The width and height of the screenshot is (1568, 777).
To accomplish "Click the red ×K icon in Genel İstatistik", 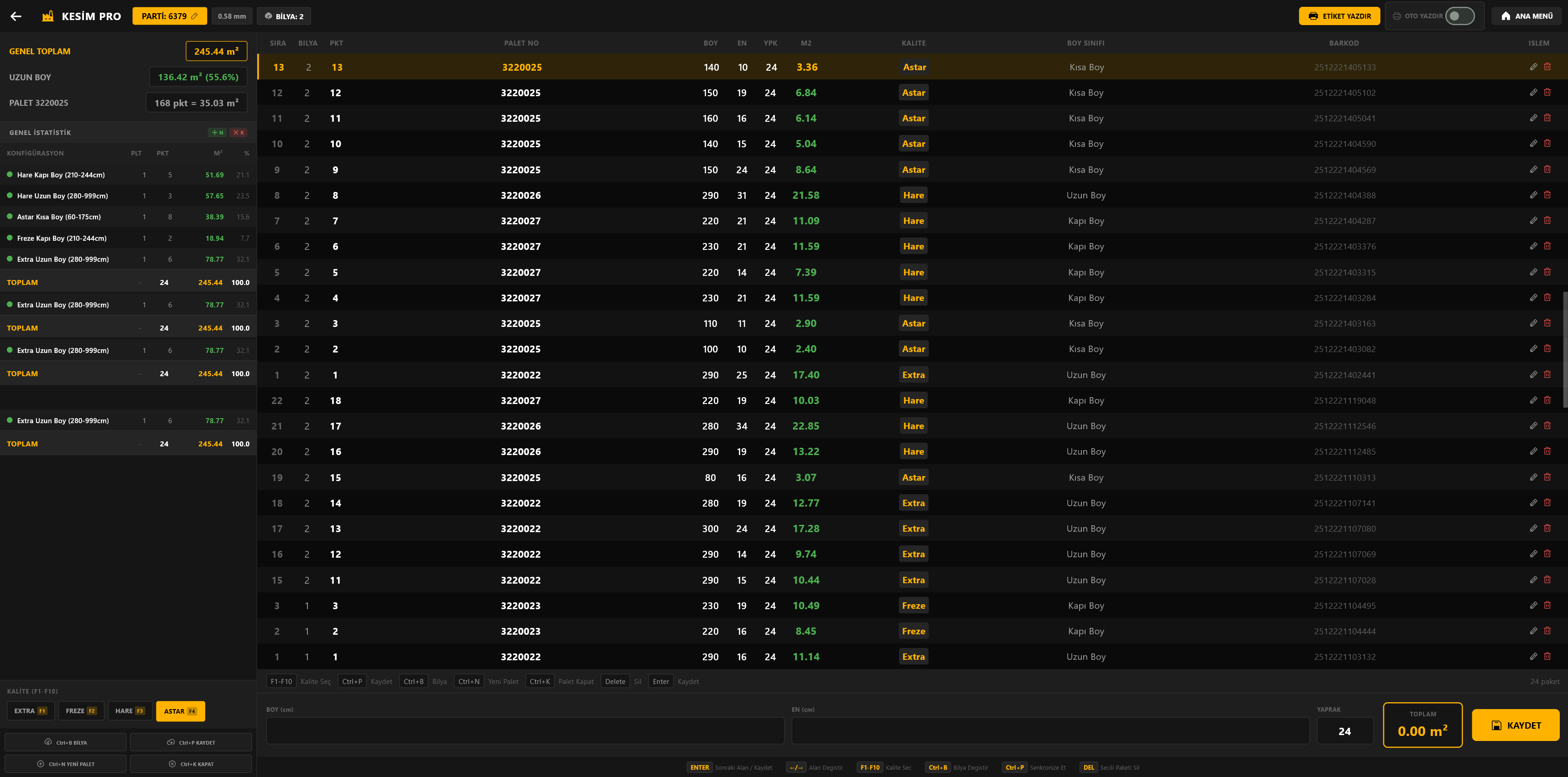I will point(238,133).
